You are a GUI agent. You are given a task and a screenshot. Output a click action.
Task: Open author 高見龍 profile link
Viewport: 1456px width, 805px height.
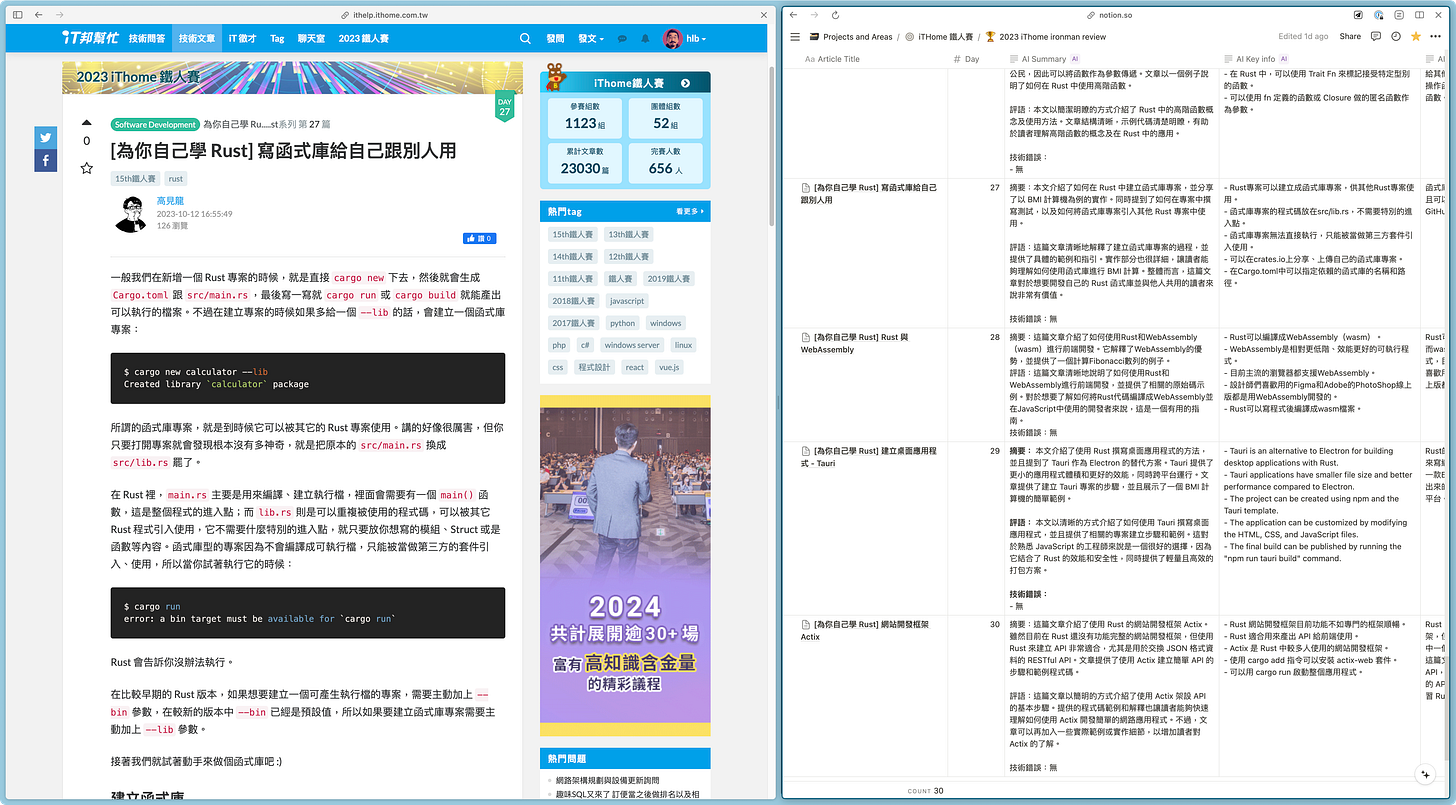coord(171,200)
